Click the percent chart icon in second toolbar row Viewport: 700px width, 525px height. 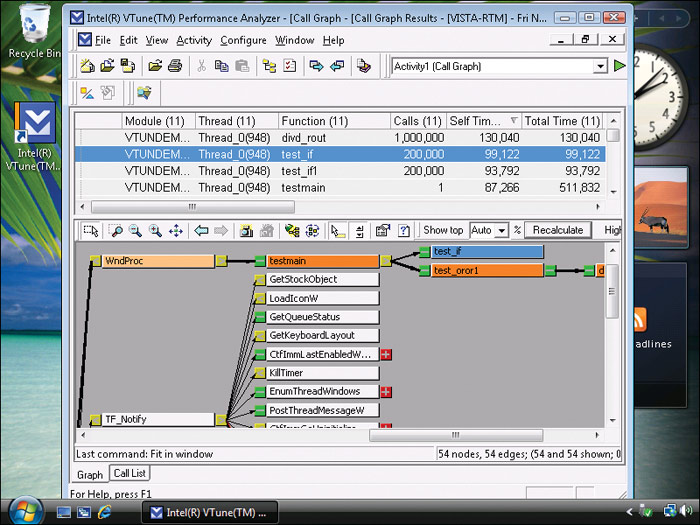click(x=87, y=93)
